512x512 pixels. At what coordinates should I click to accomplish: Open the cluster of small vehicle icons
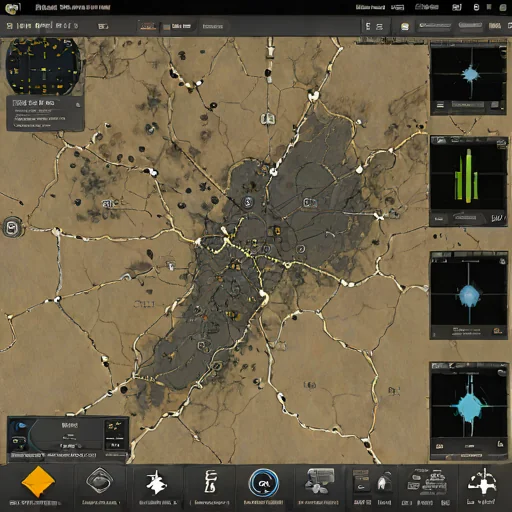tap(427, 482)
